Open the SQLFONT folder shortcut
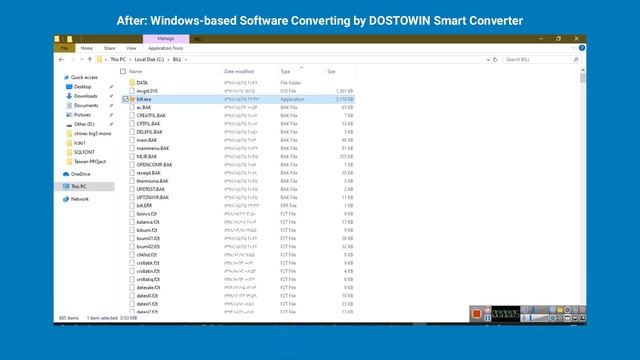The image size is (640, 360). (x=80, y=152)
